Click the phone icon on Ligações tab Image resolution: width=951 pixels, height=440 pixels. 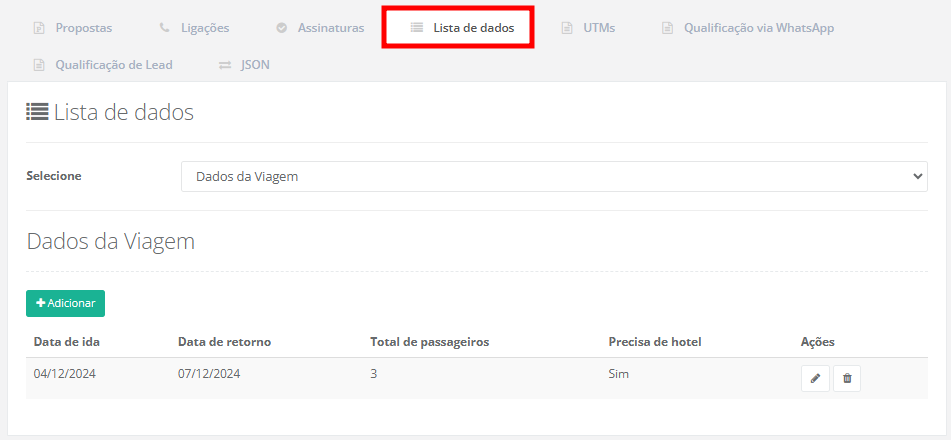click(x=164, y=28)
